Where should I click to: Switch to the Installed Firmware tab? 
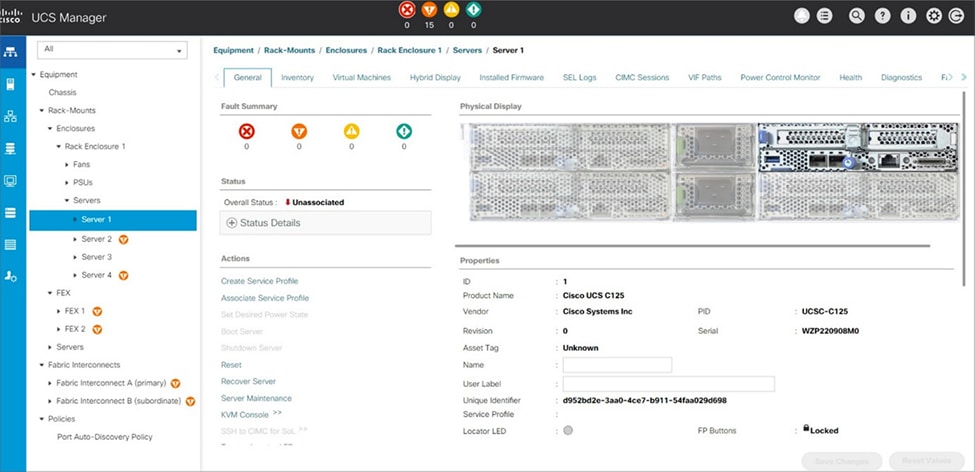[x=511, y=78]
